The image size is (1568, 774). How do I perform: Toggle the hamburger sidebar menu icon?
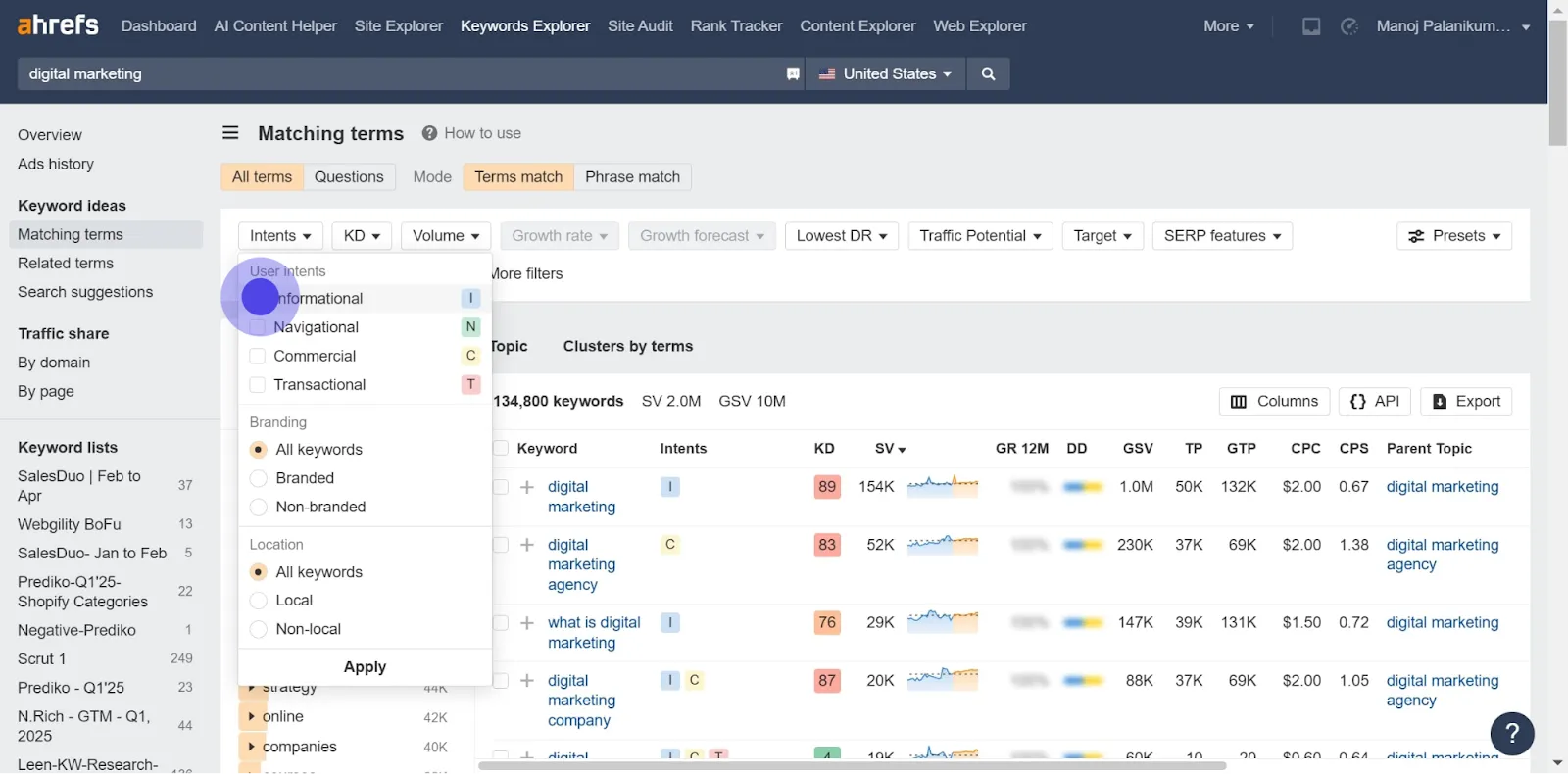point(230,132)
